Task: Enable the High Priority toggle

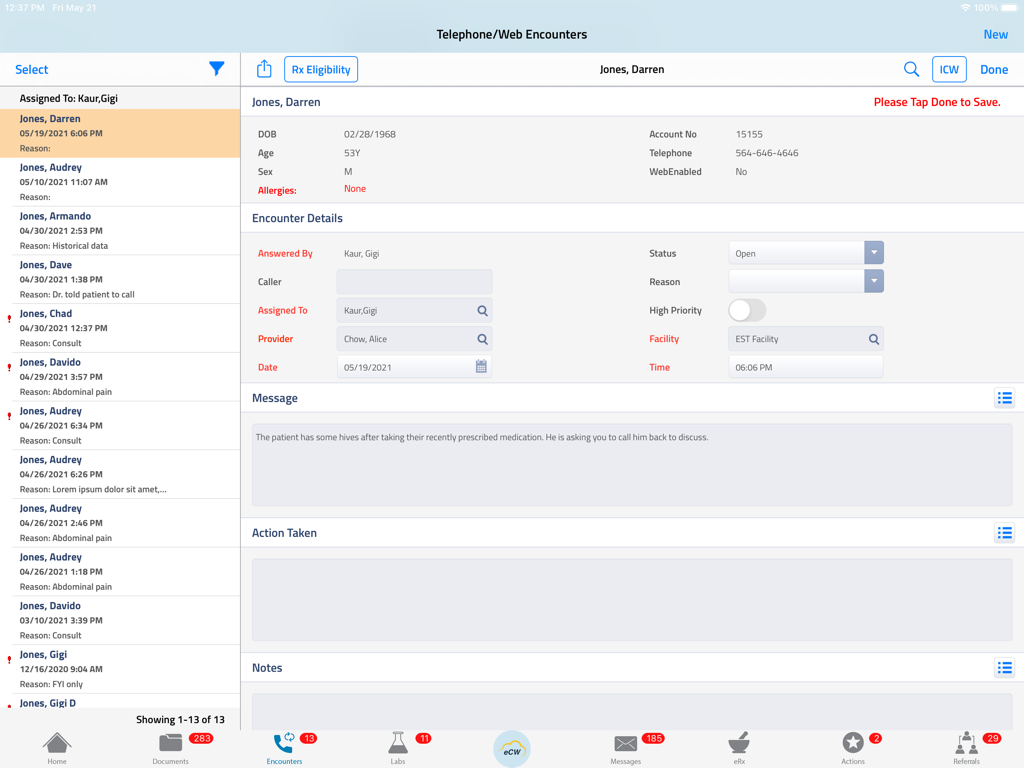Action: (x=746, y=311)
